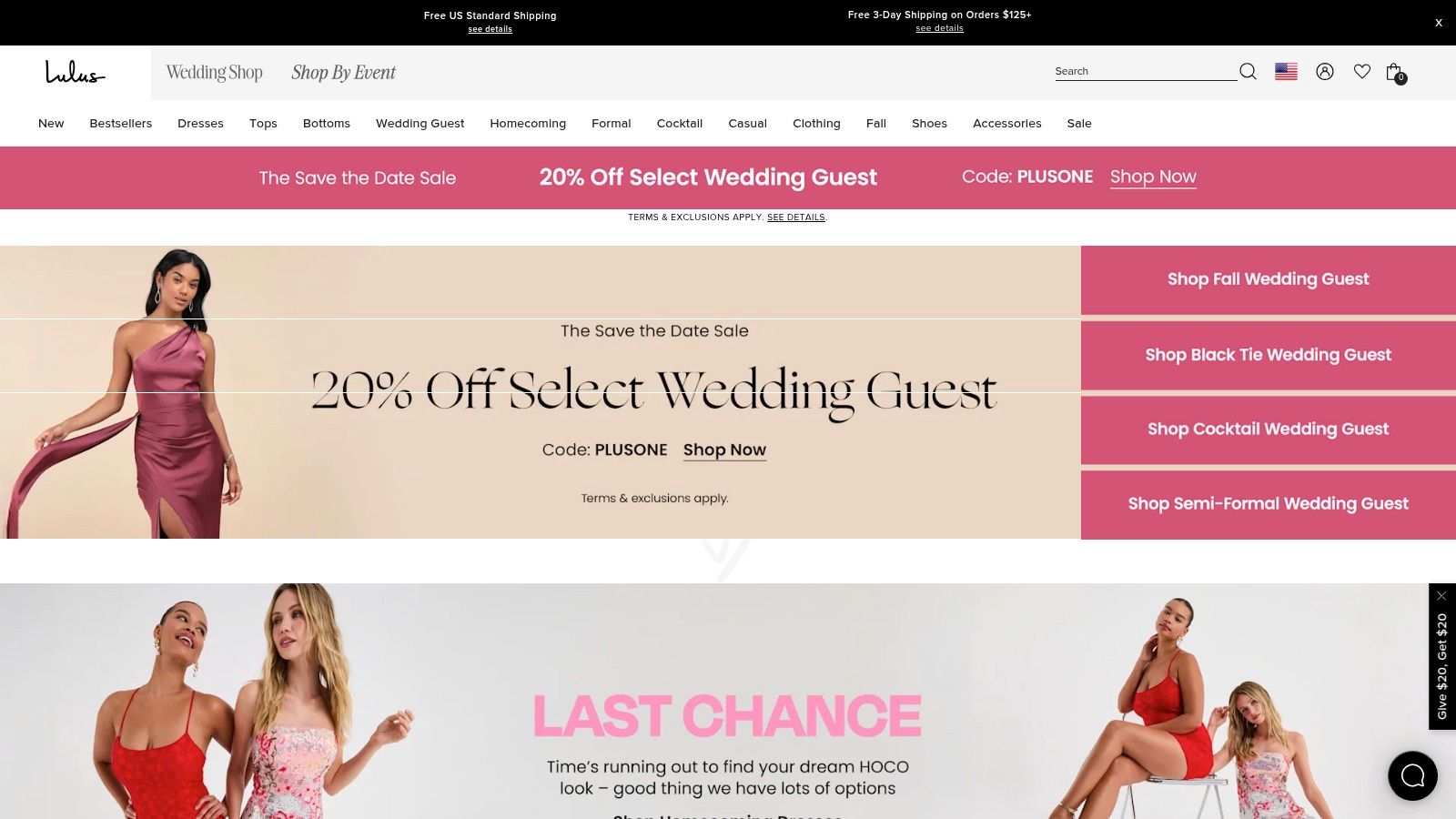The height and width of the screenshot is (819, 1456).
Task: Close the Give $20, Get $20 tab
Action: 1441,596
